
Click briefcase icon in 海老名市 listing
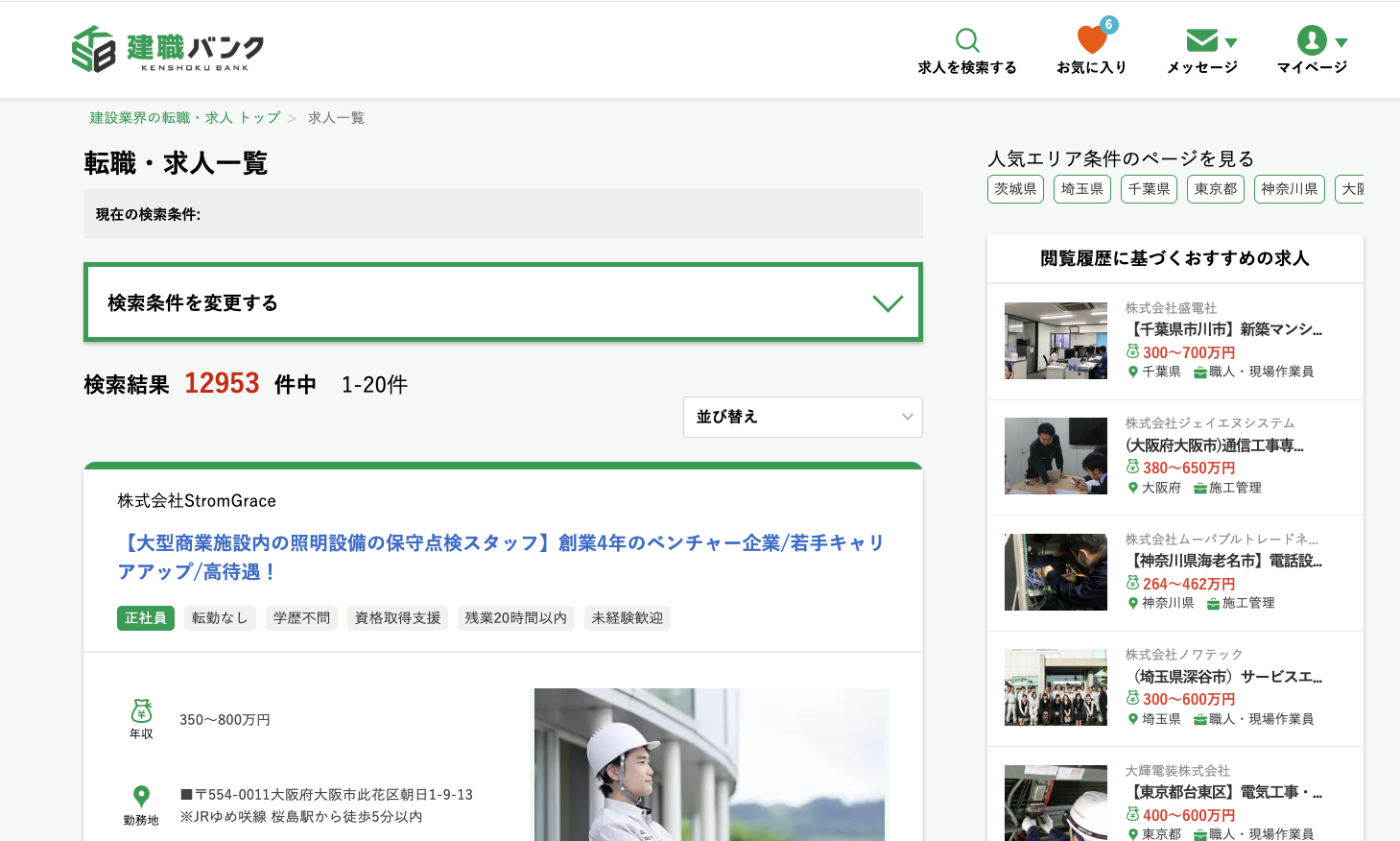coord(1213,604)
